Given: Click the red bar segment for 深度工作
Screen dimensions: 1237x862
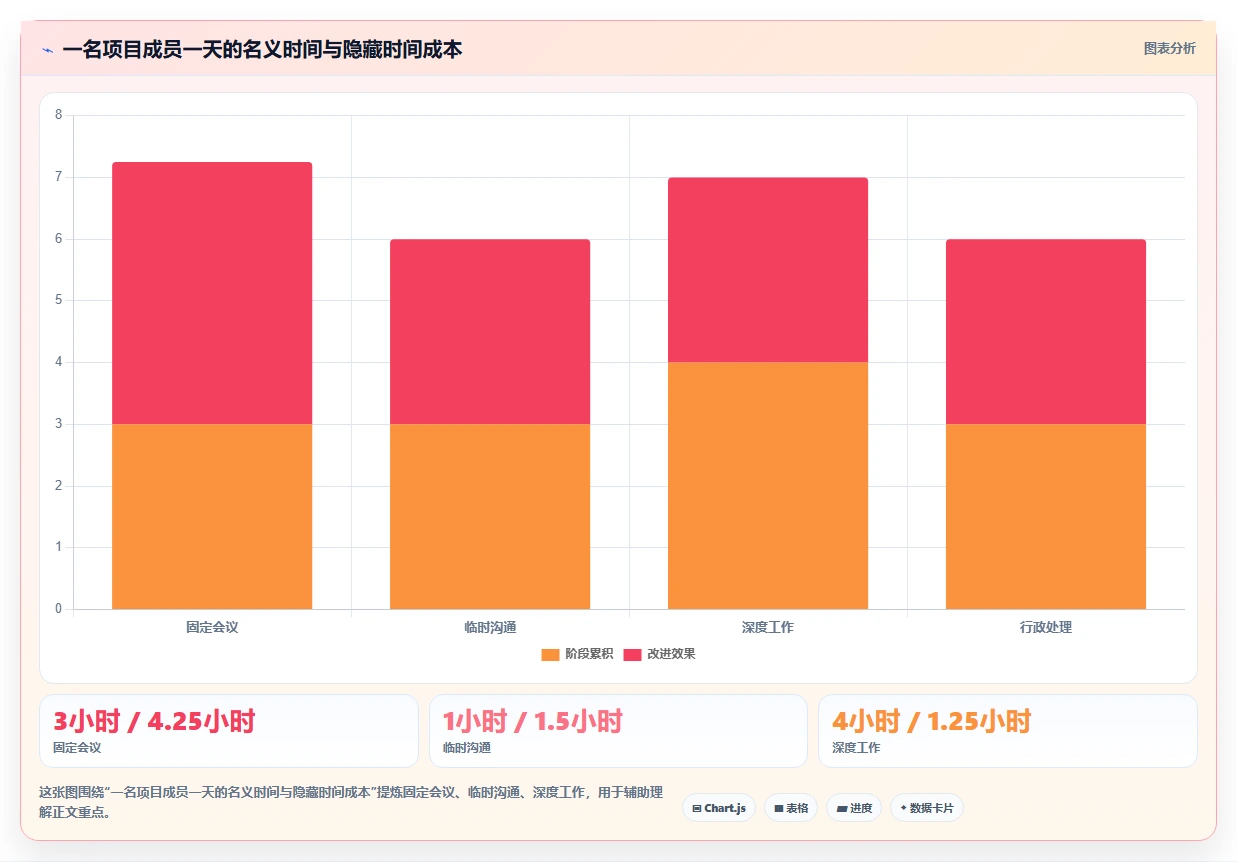Looking at the screenshot, I should (768, 270).
